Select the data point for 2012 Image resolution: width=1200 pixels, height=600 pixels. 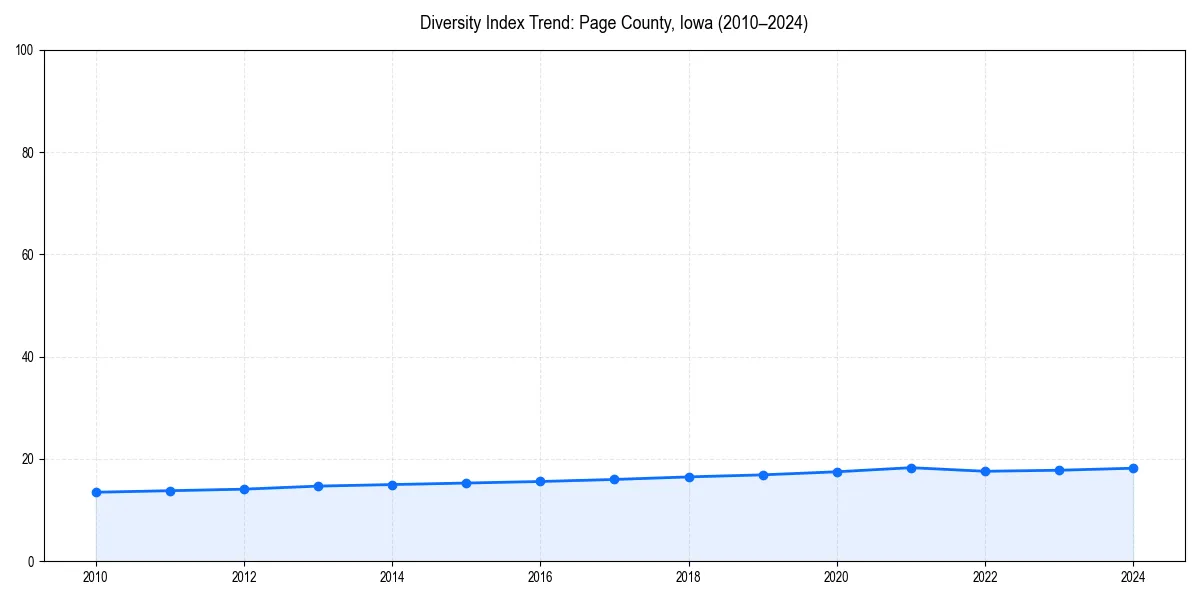[243, 489]
